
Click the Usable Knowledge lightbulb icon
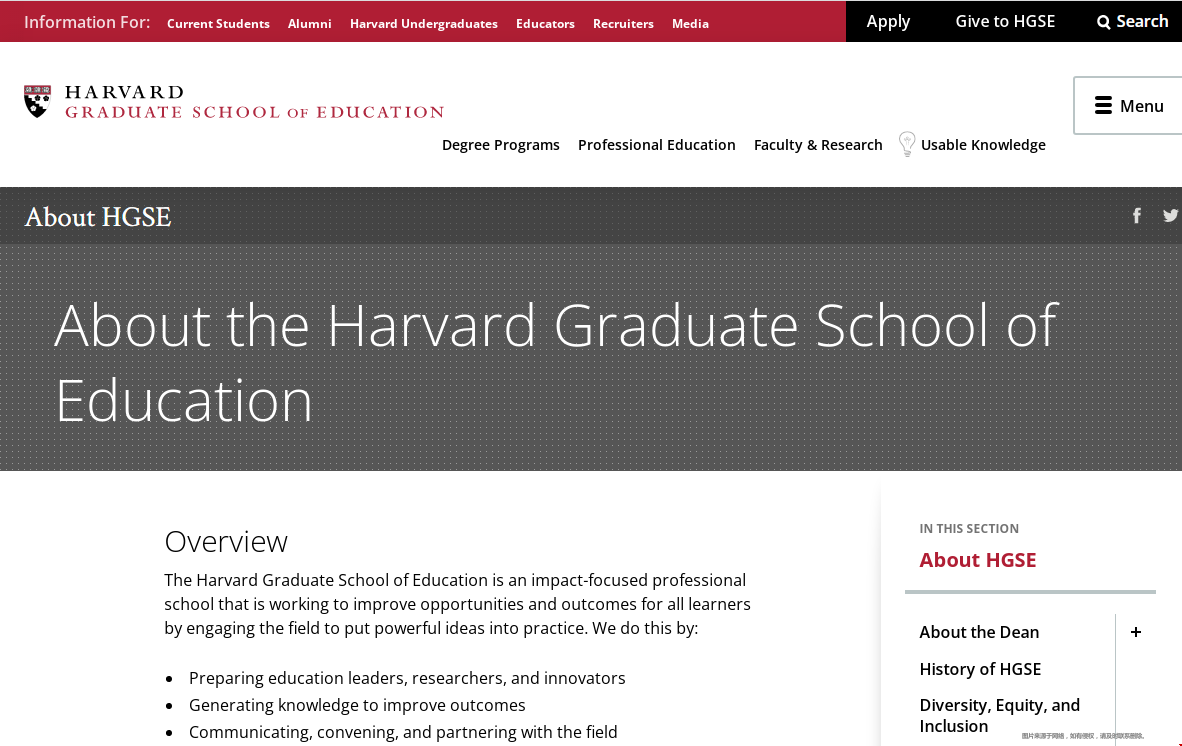tap(907, 144)
